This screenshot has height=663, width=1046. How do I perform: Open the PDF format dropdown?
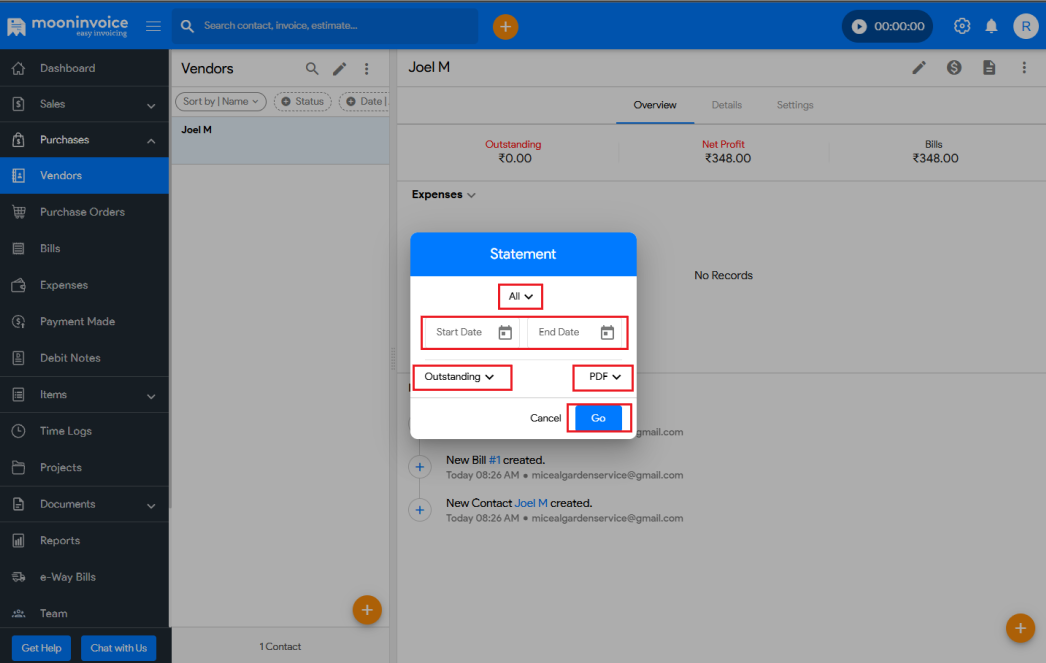coord(602,377)
